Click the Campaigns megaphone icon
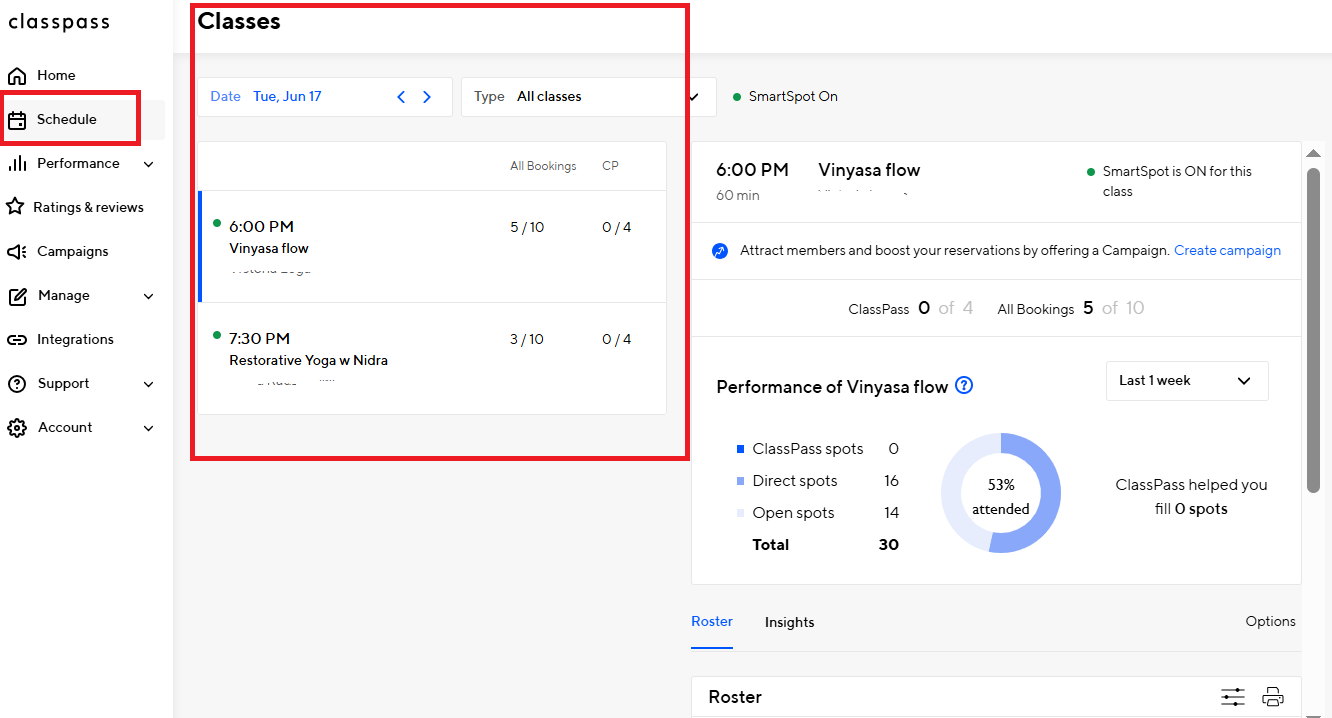 [17, 252]
